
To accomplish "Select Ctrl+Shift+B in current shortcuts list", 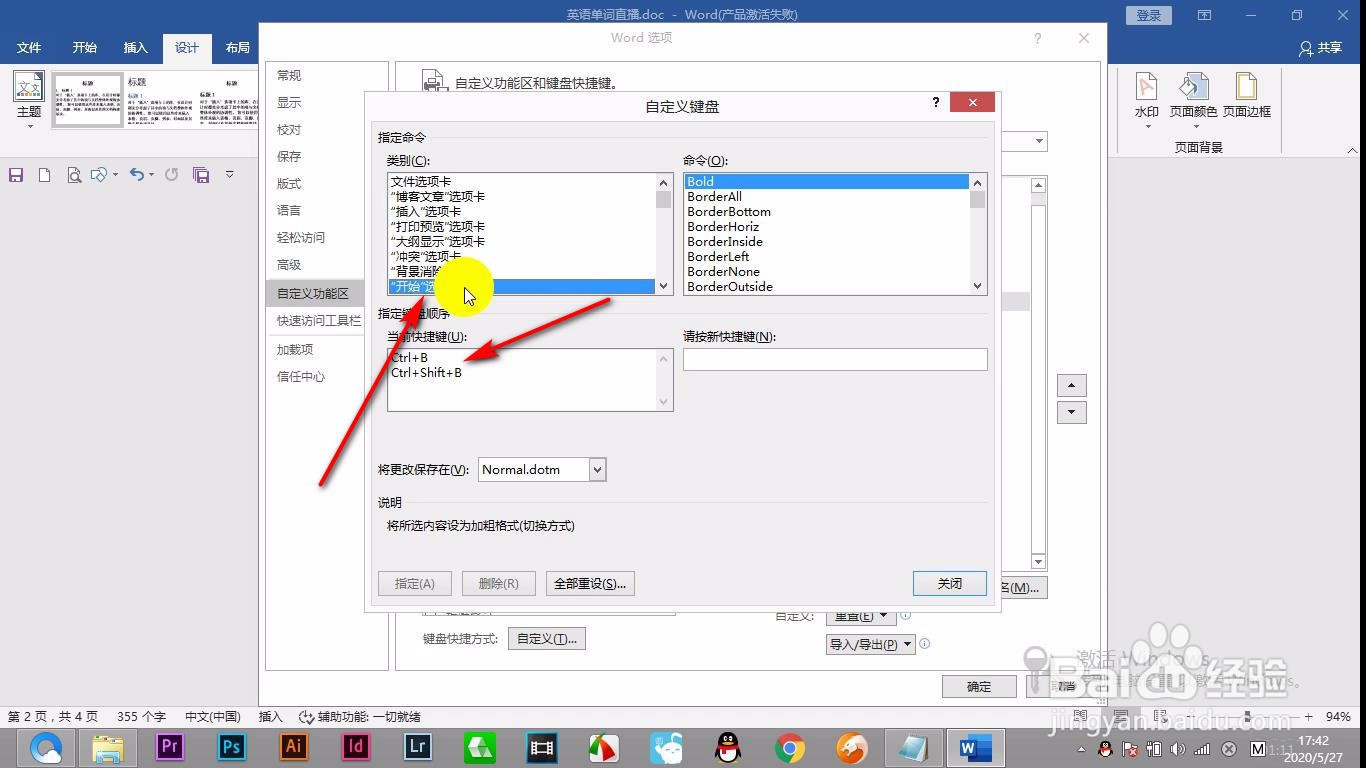I will click(427, 373).
